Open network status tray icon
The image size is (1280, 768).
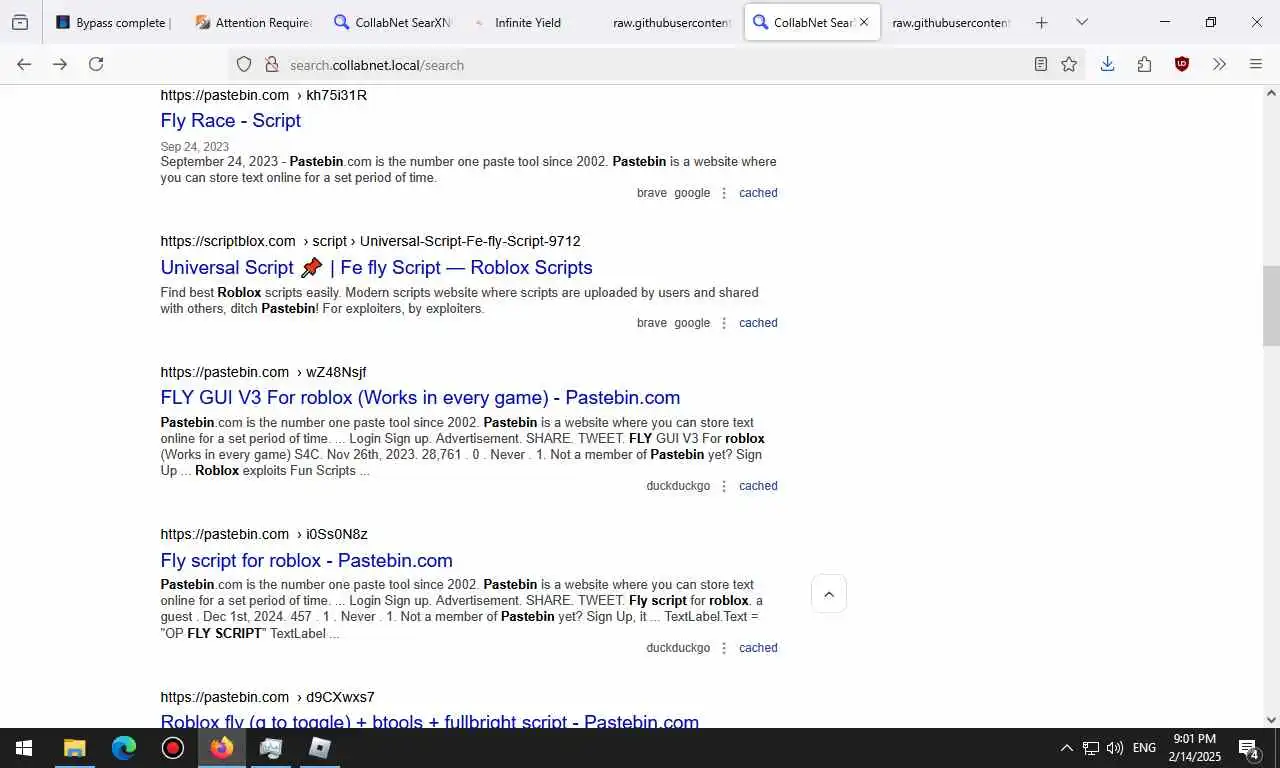point(1091,748)
